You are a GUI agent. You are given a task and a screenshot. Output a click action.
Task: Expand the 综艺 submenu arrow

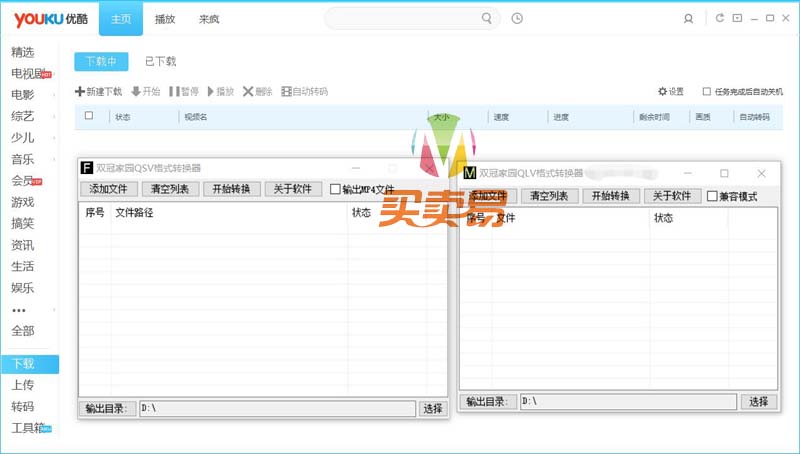(x=54, y=117)
